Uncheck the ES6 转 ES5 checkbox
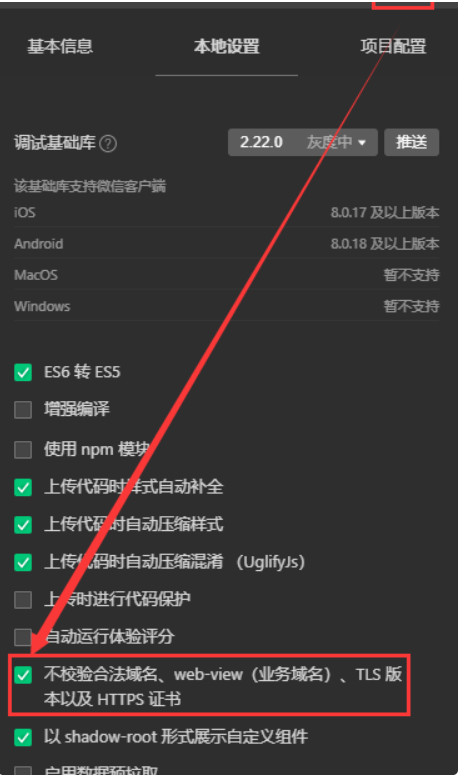459x777 pixels. click(x=23, y=372)
